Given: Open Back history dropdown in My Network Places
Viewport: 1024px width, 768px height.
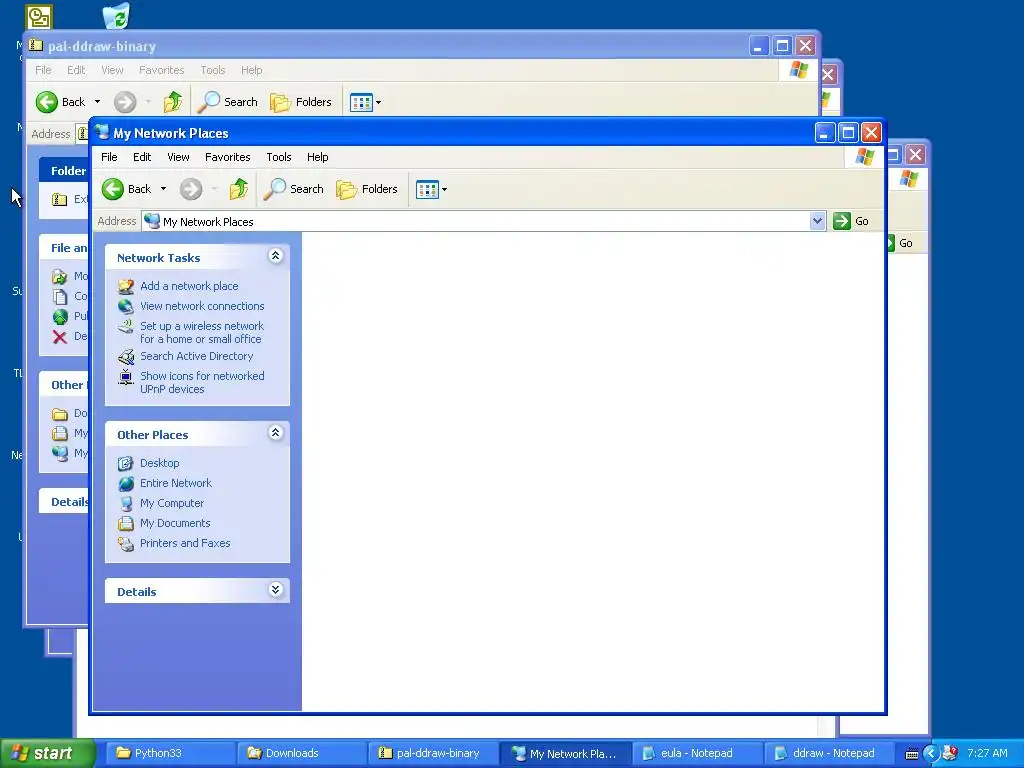Looking at the screenshot, I should pyautogui.click(x=163, y=189).
